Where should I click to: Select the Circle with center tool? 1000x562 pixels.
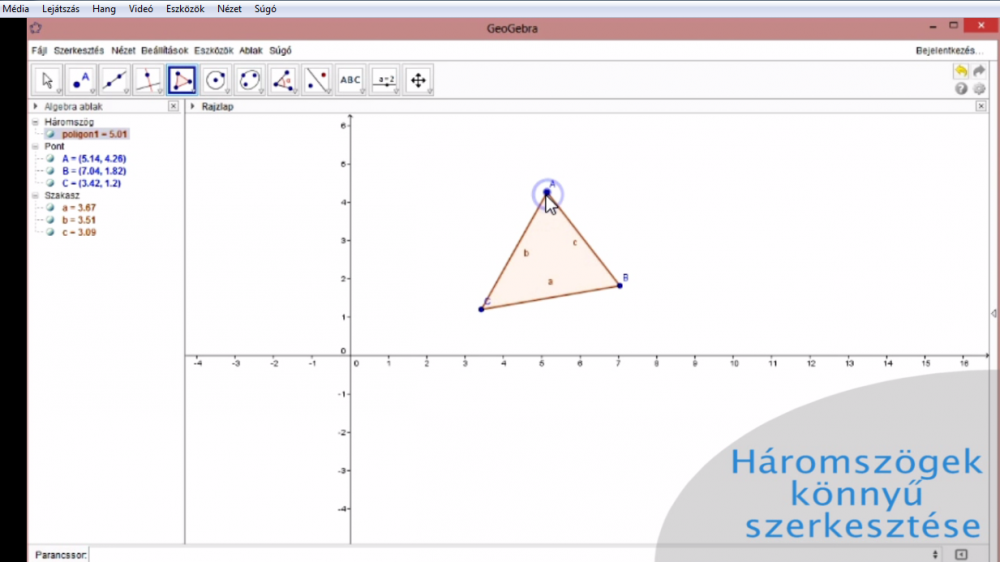[x=216, y=80]
